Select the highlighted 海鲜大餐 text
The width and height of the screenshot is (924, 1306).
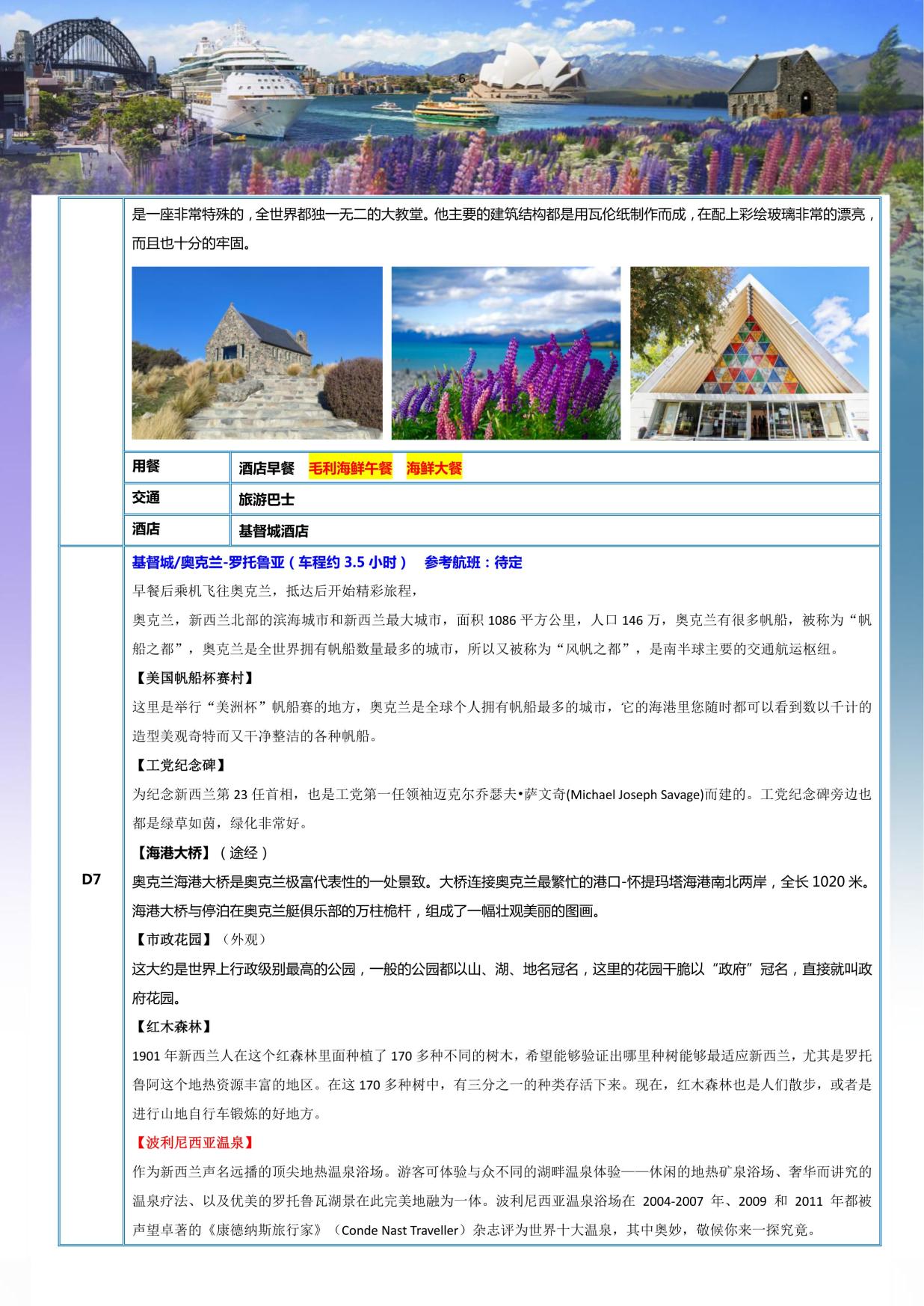(434, 469)
